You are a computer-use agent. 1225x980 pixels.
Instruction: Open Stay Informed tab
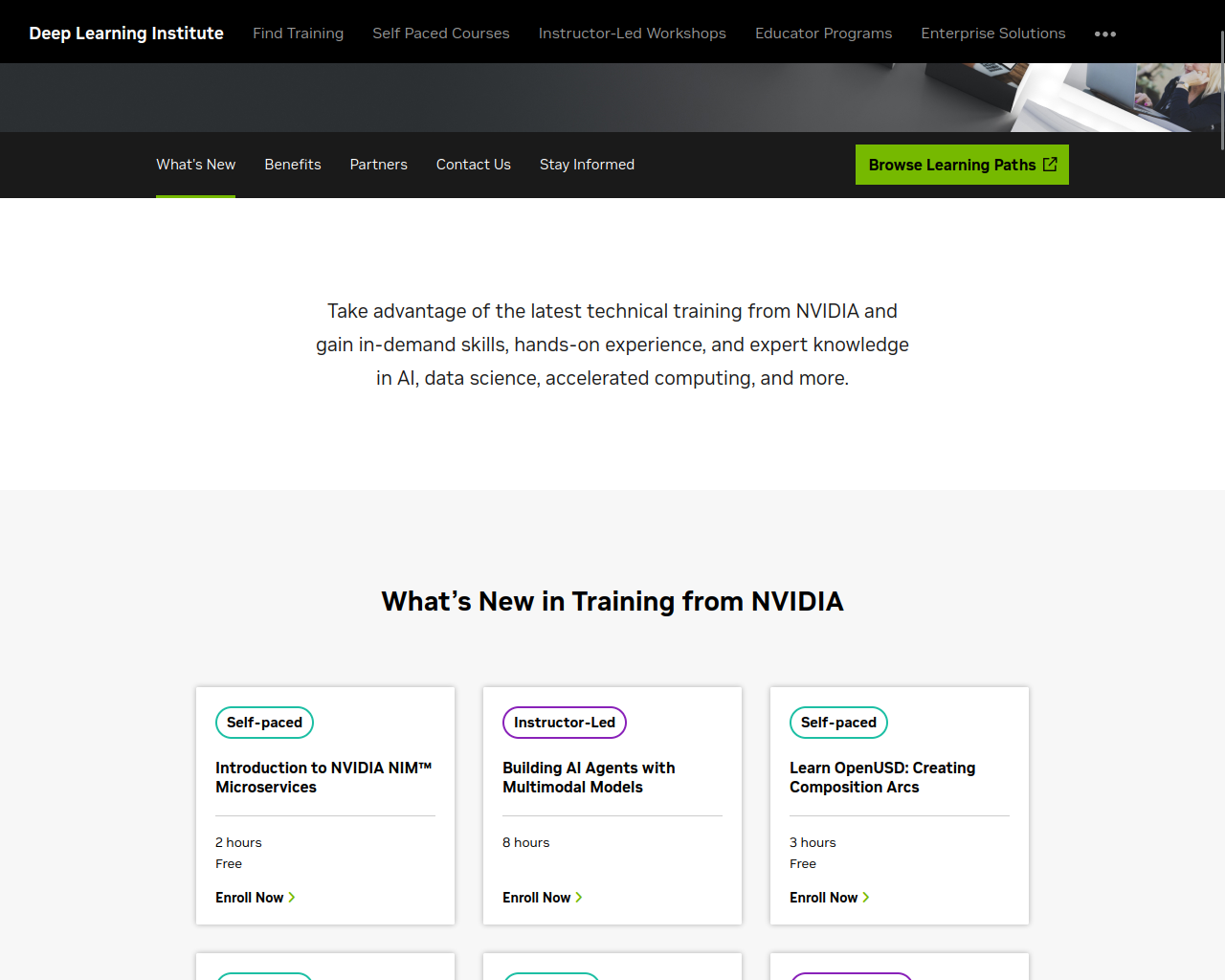[587, 165]
